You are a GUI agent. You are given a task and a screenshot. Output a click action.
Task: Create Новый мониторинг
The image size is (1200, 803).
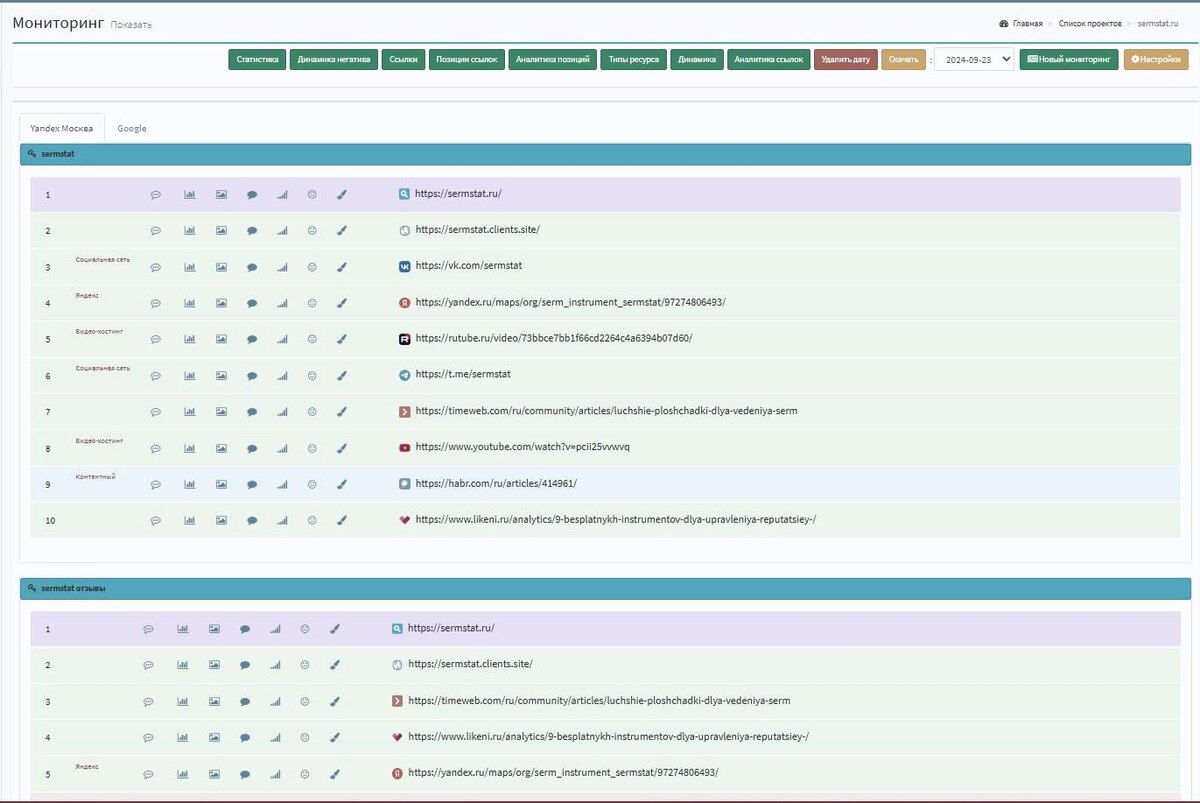point(1069,60)
